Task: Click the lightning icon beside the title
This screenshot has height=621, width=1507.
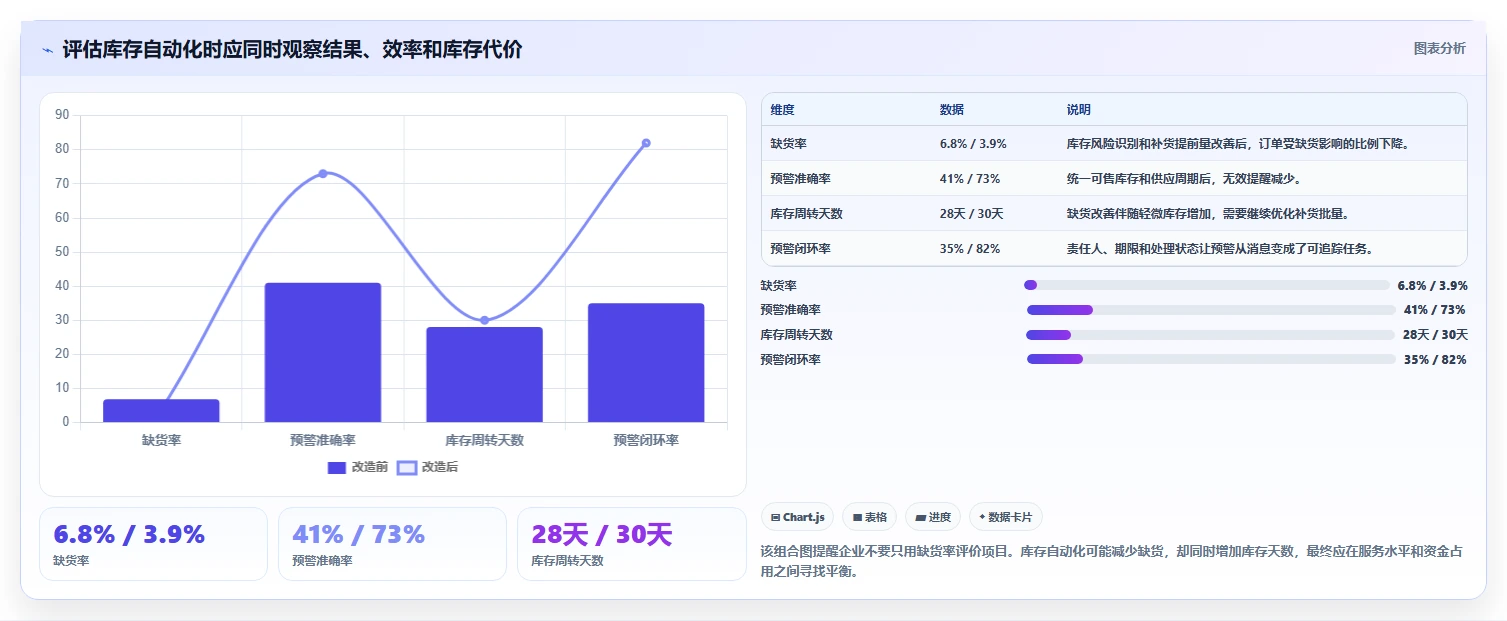Action: [47, 50]
